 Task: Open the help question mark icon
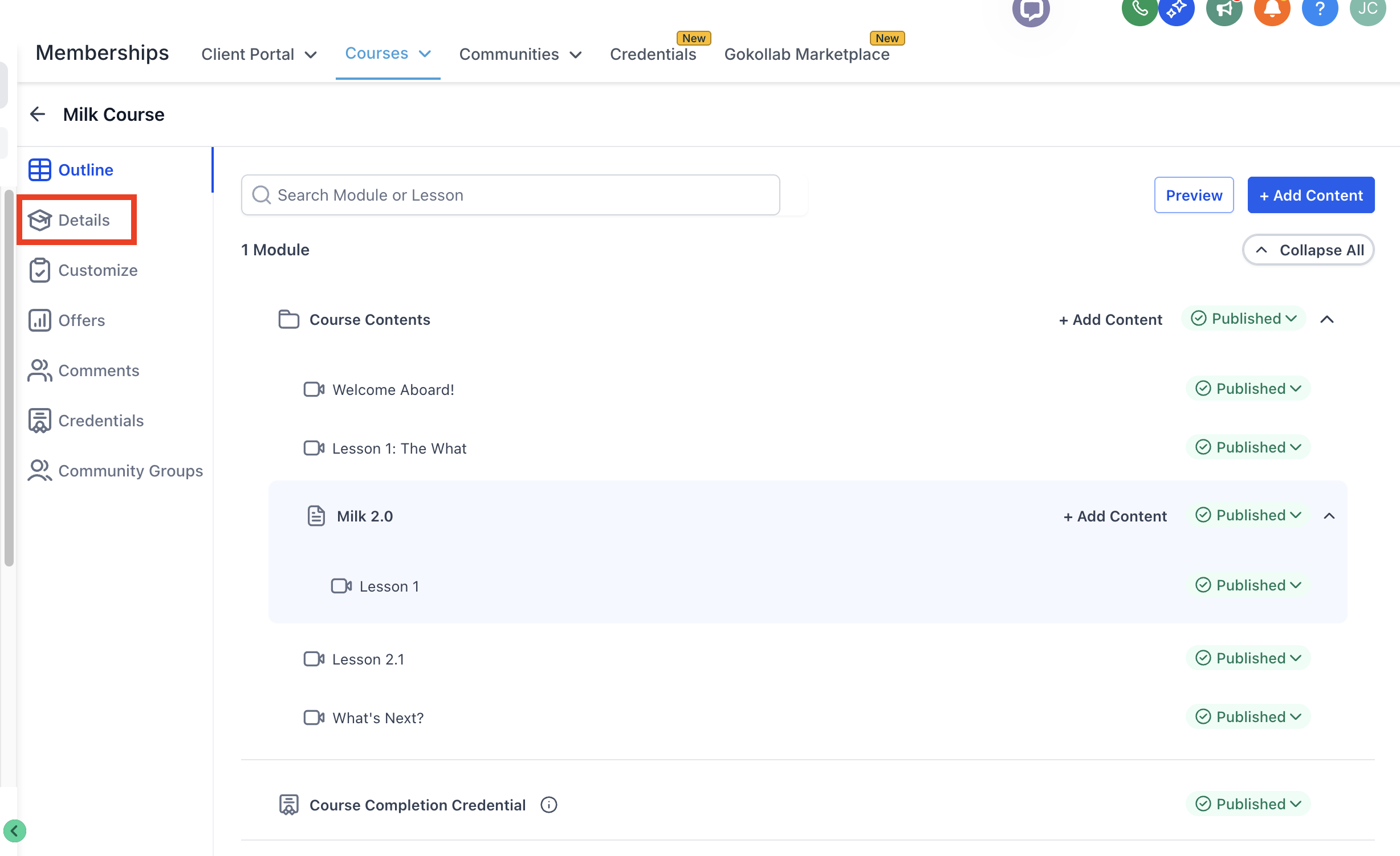tap(1320, 10)
